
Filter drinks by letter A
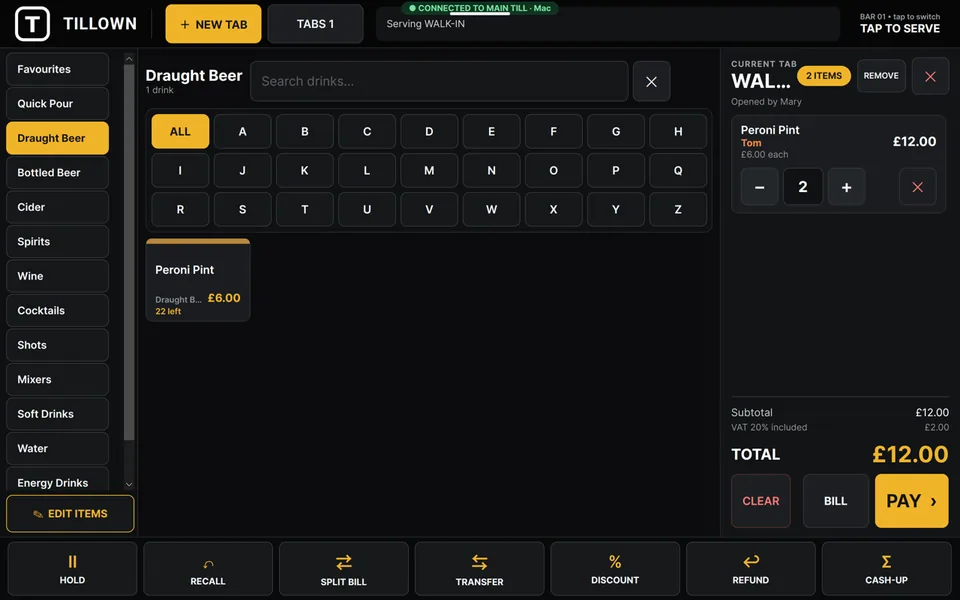point(242,132)
